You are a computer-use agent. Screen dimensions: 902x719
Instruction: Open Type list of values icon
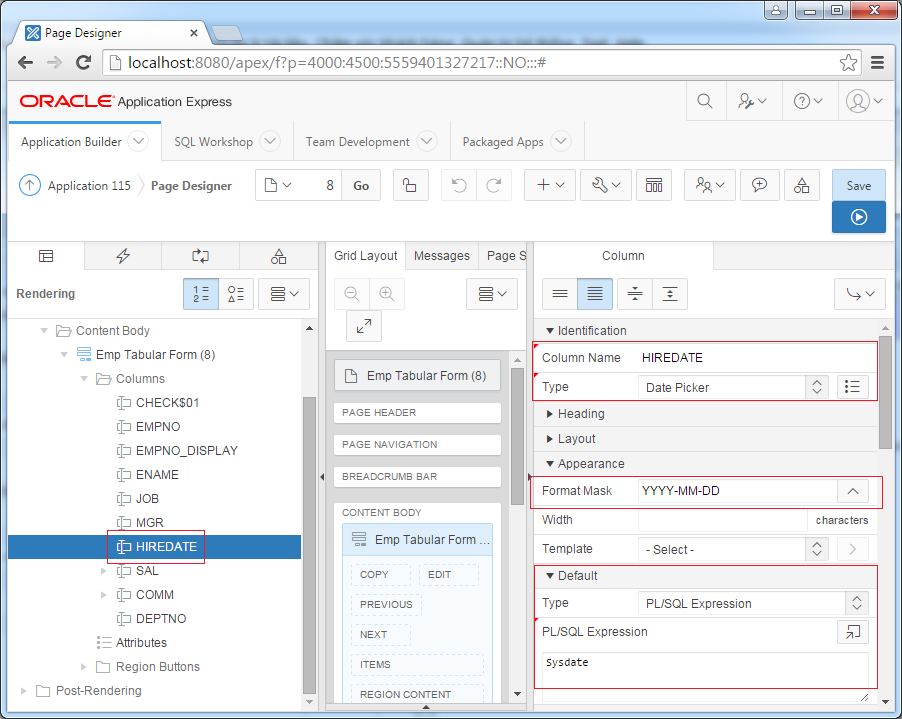[x=852, y=387]
